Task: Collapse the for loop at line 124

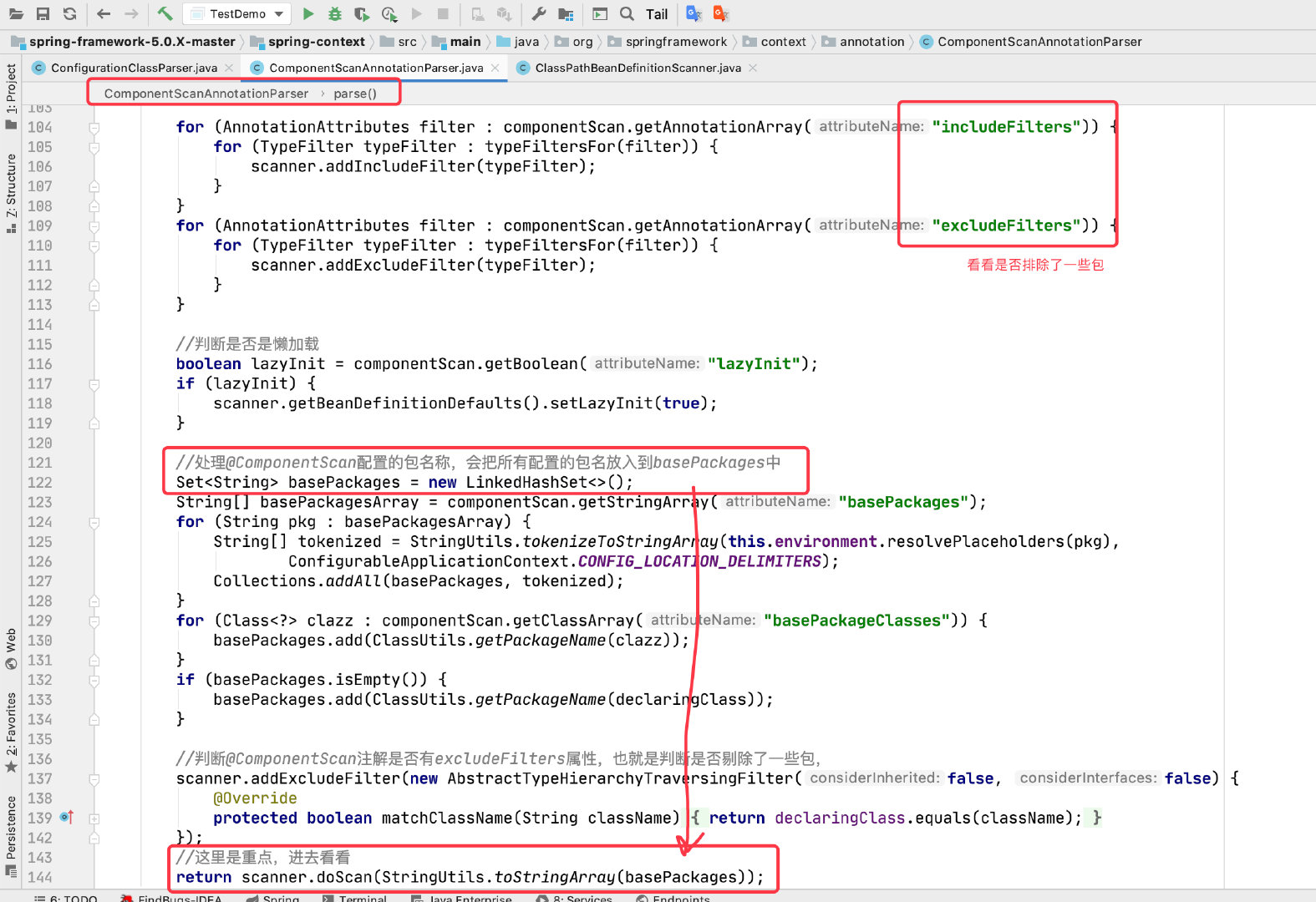Action: point(94,523)
